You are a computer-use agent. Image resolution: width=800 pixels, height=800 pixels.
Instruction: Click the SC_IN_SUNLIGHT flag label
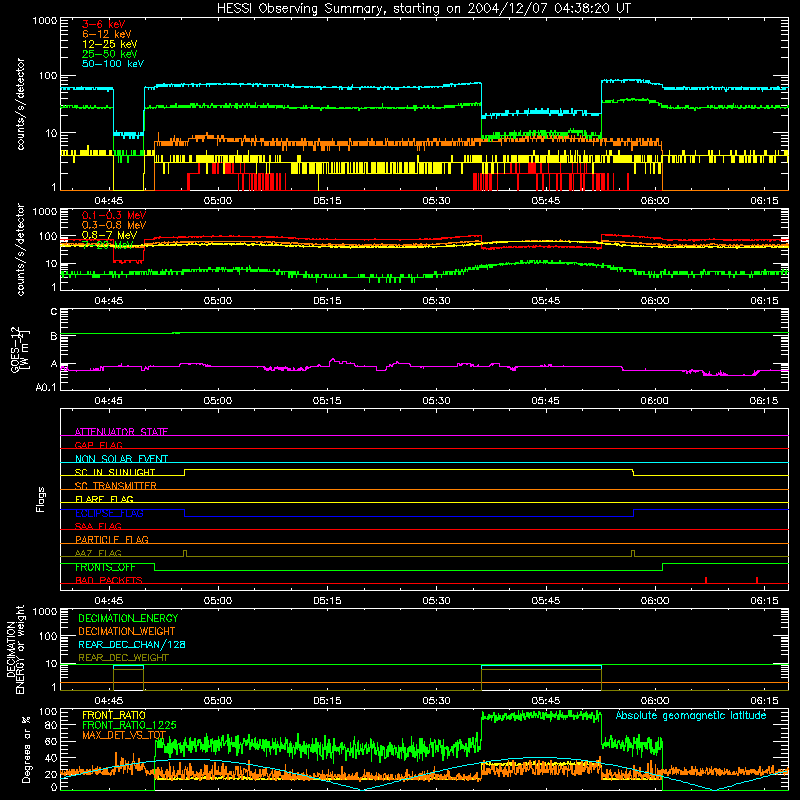115,472
